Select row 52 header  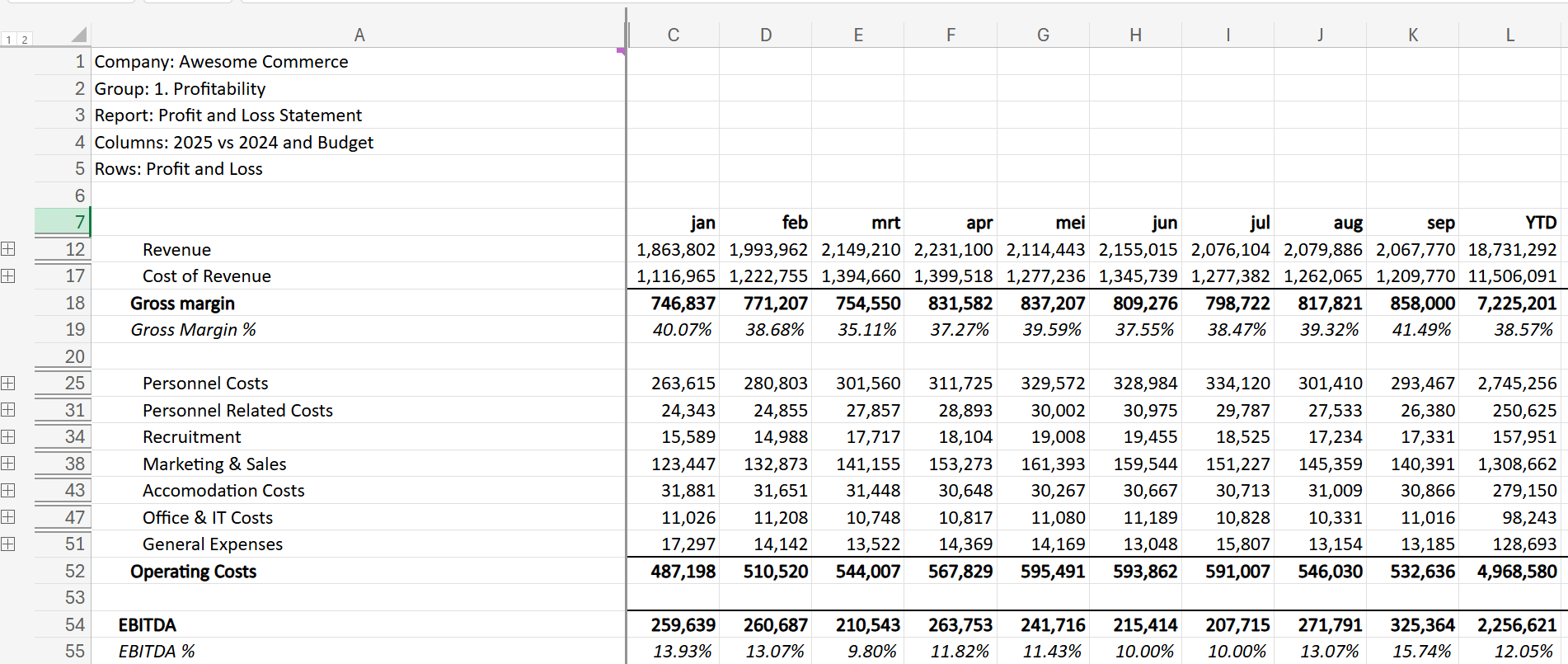click(x=63, y=571)
